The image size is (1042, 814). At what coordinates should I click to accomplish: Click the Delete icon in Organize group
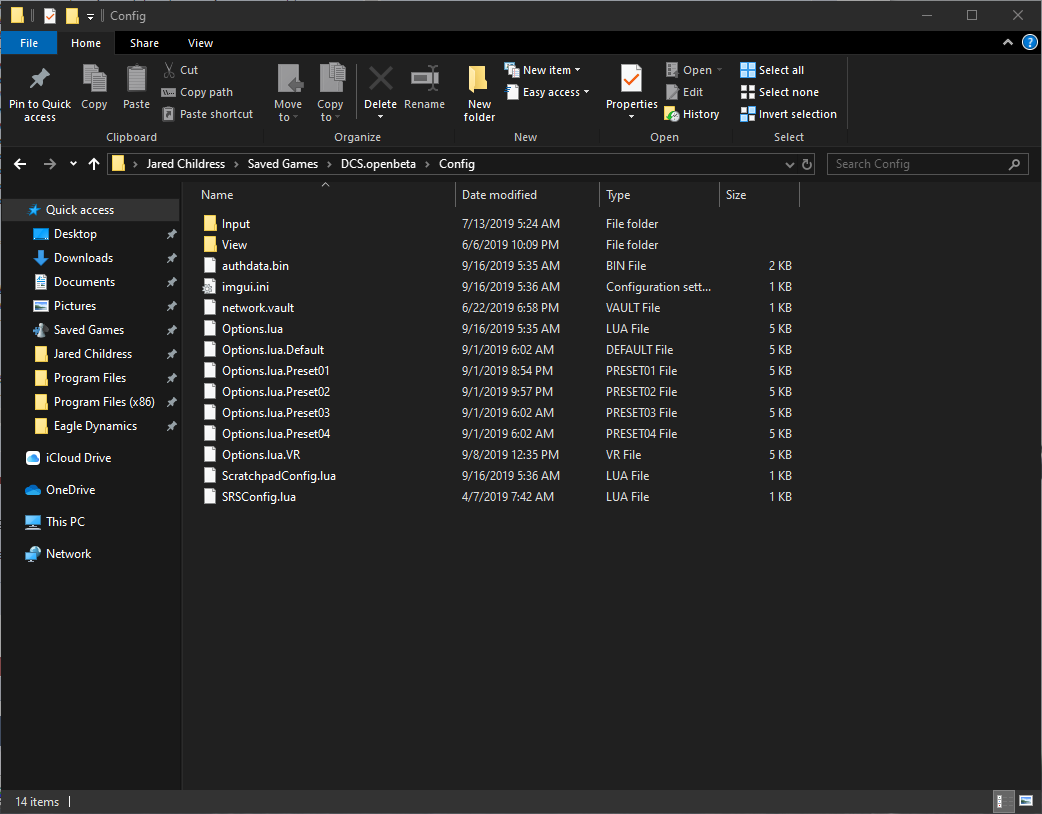pos(381,78)
